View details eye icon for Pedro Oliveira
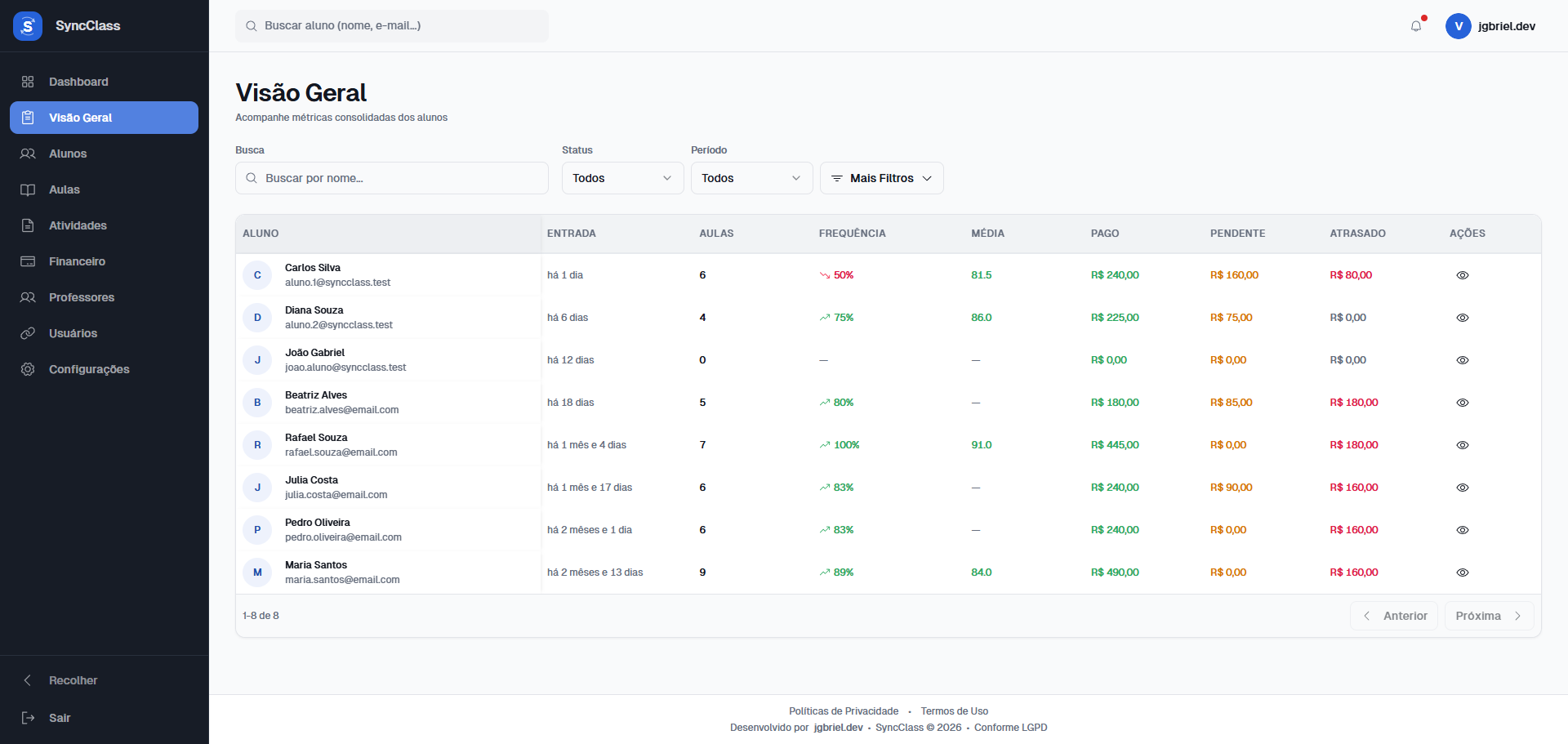Screen dimensions: 1568x744 [1463, 530]
